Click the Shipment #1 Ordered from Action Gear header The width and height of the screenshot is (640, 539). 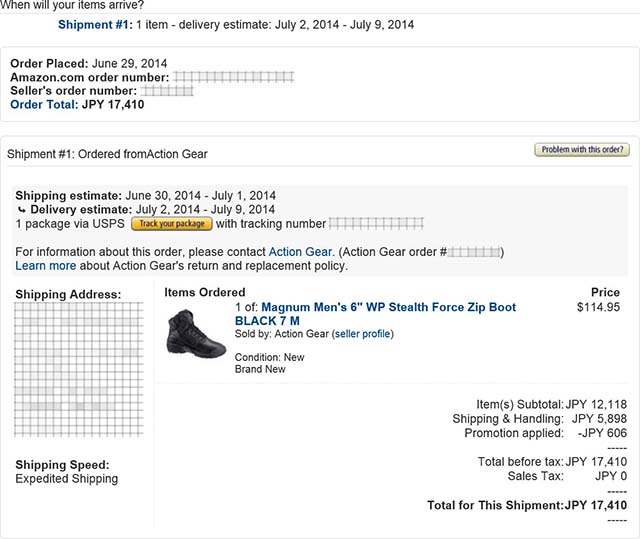(x=107, y=154)
